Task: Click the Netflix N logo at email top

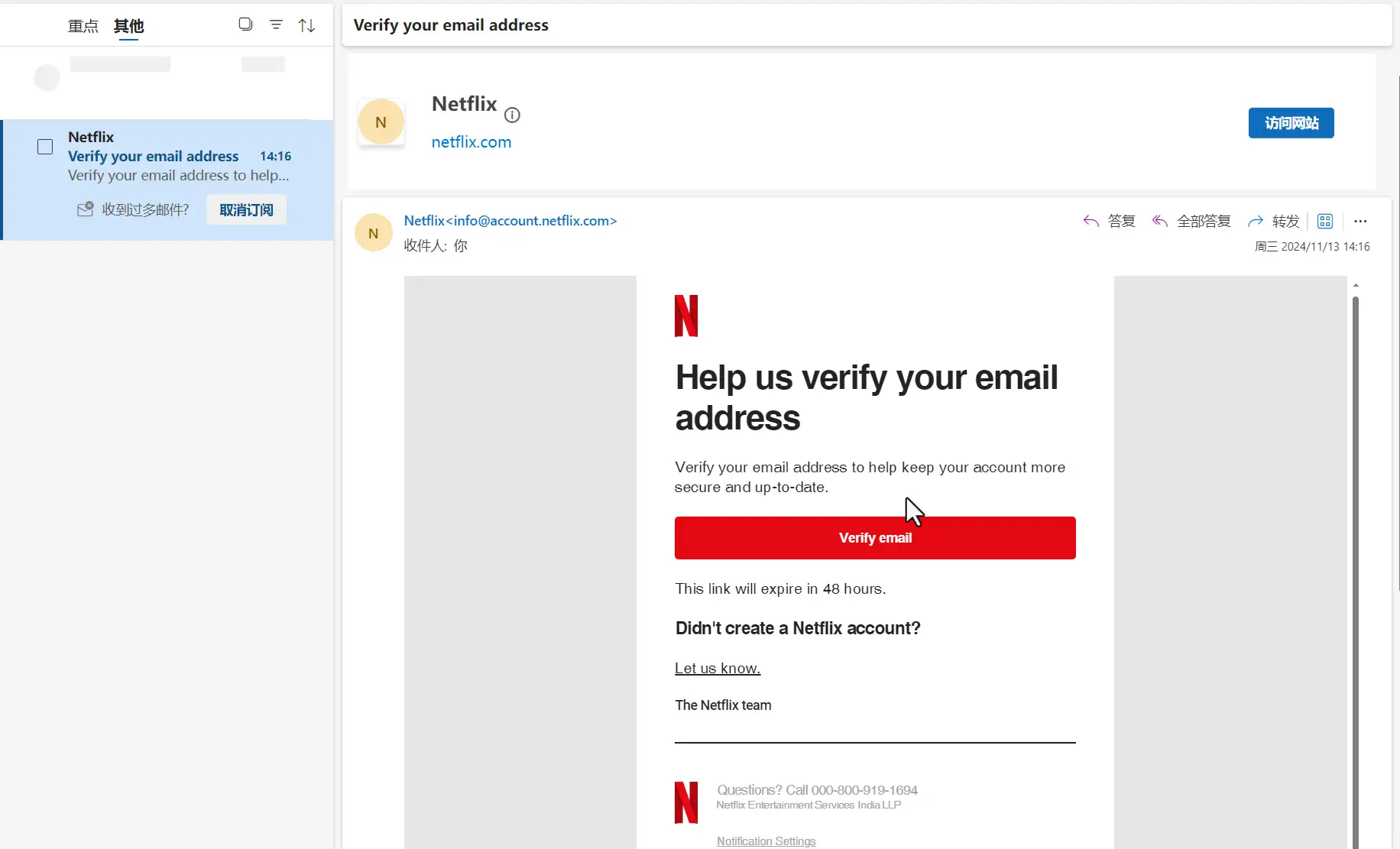Action: coord(686,316)
